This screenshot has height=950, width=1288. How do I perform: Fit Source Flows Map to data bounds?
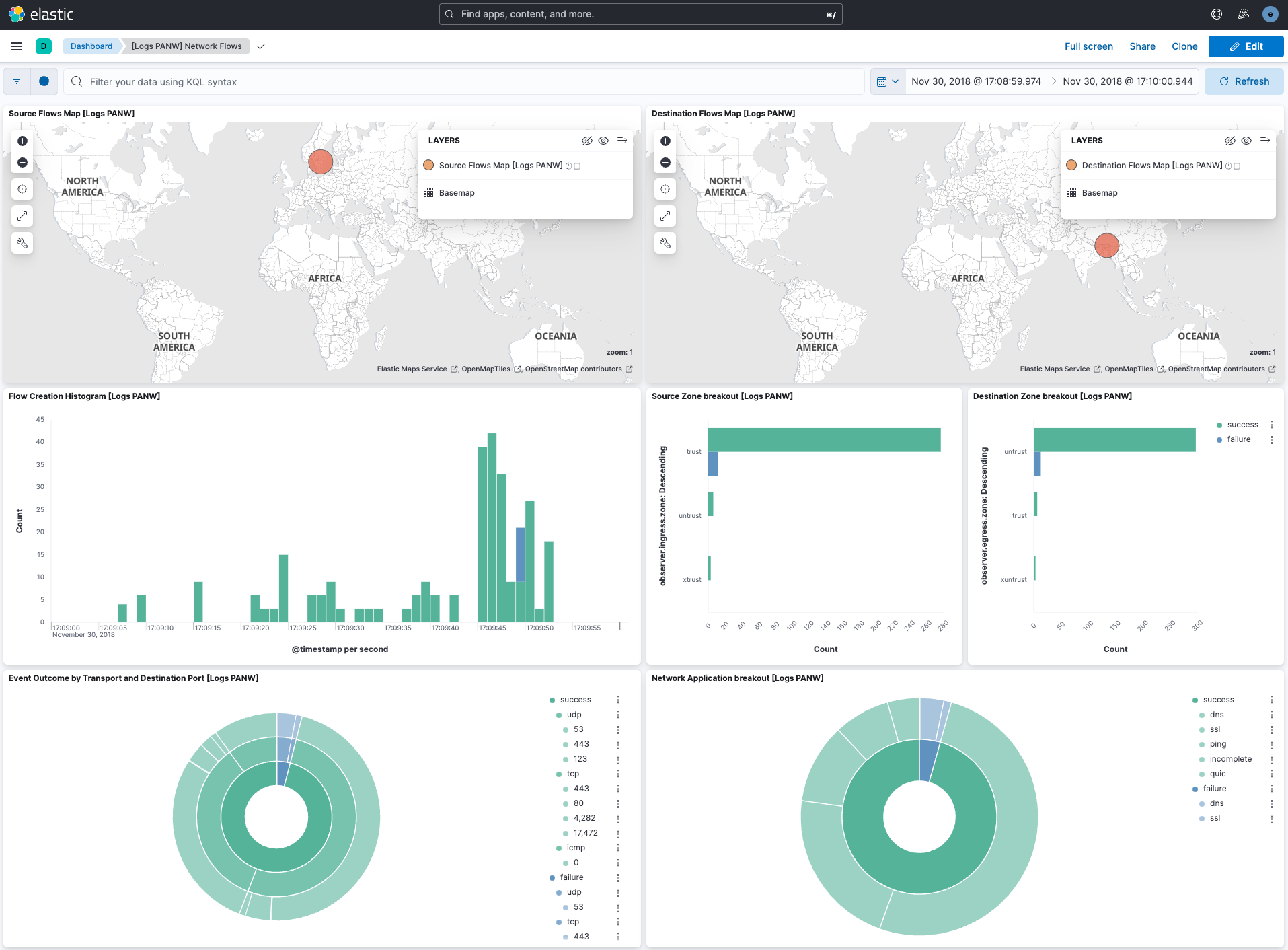(x=22, y=189)
